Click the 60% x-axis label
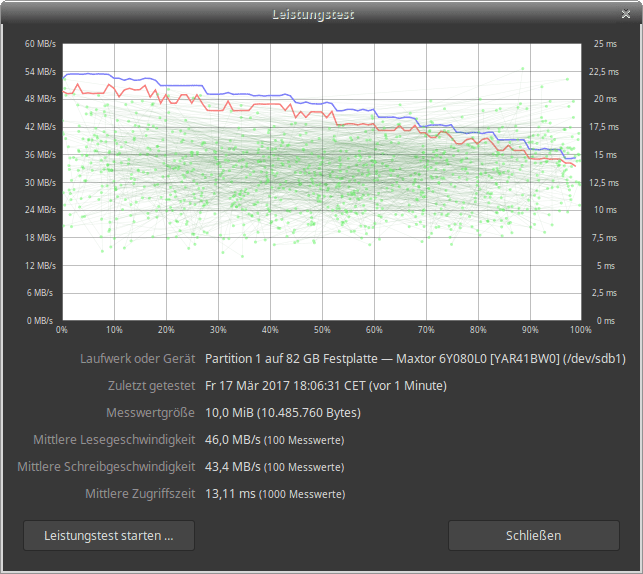 [x=374, y=330]
